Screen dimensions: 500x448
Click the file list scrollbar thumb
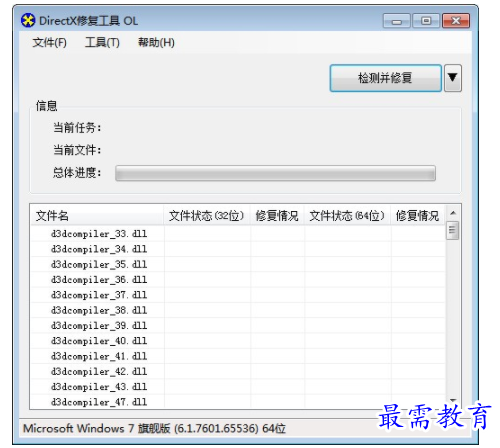coord(452,231)
